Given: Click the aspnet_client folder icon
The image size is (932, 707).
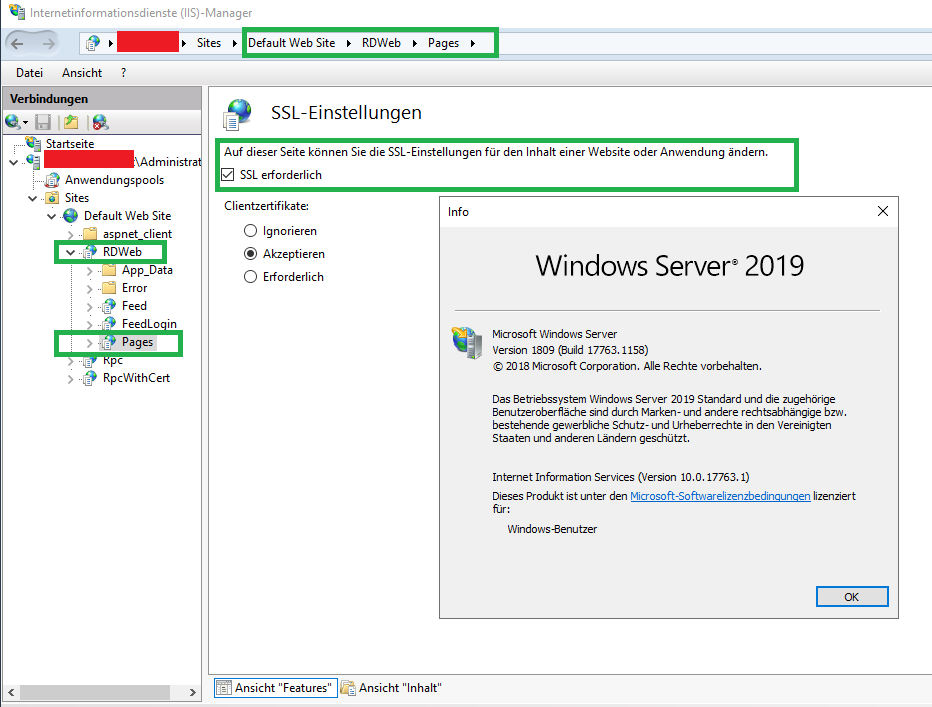Looking at the screenshot, I should pyautogui.click(x=90, y=234).
